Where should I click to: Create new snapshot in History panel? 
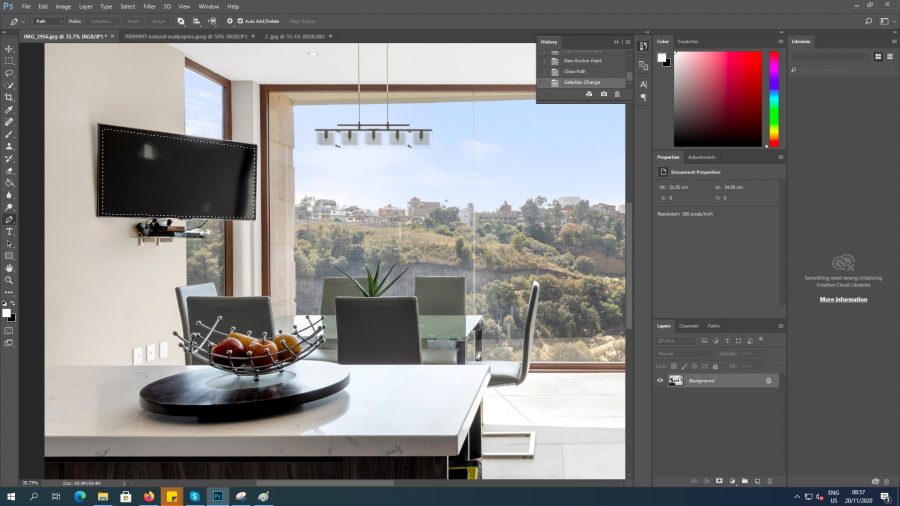click(603, 94)
